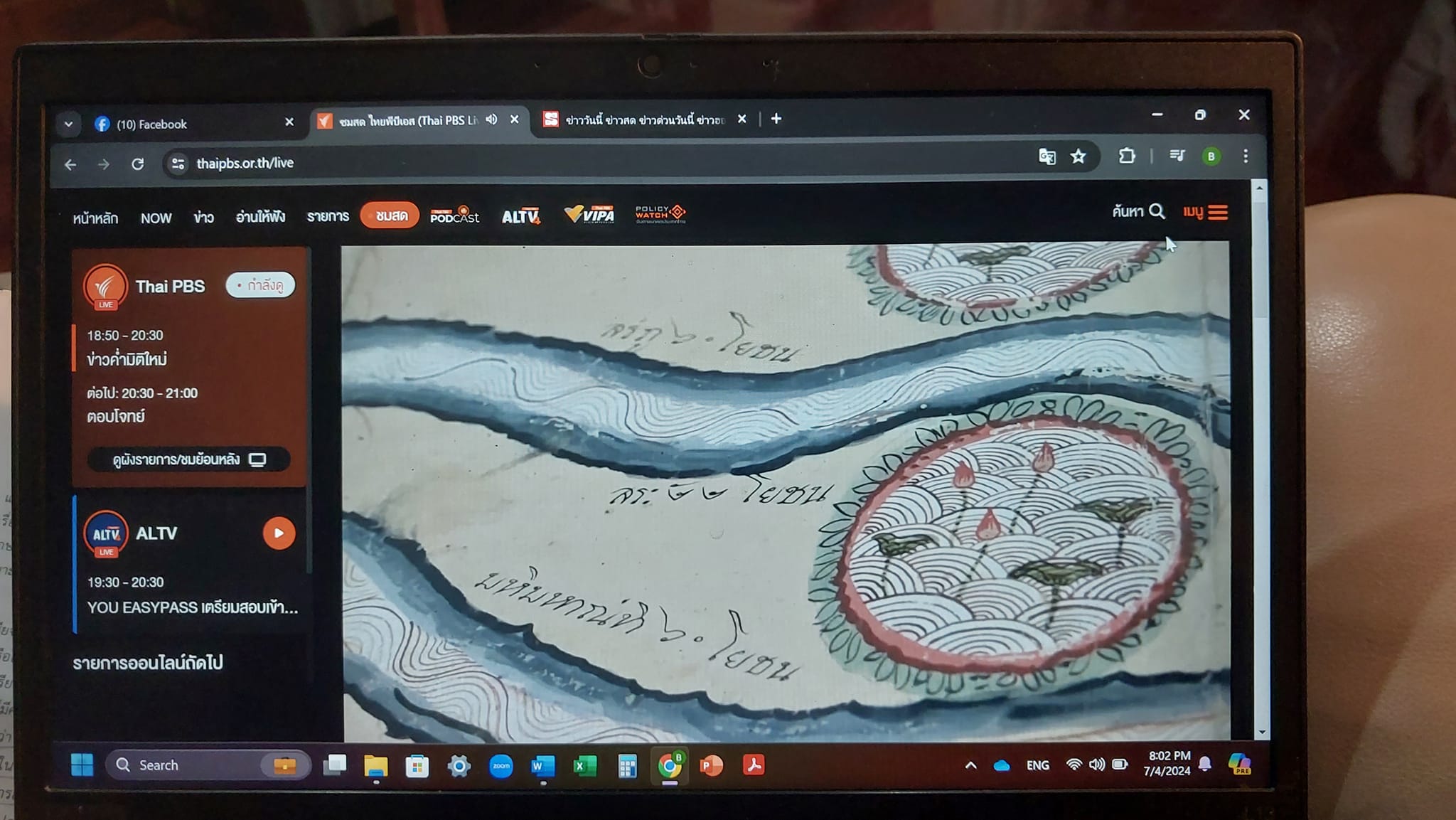Open Excel from the taskbar
The image size is (1456, 820).
[585, 766]
